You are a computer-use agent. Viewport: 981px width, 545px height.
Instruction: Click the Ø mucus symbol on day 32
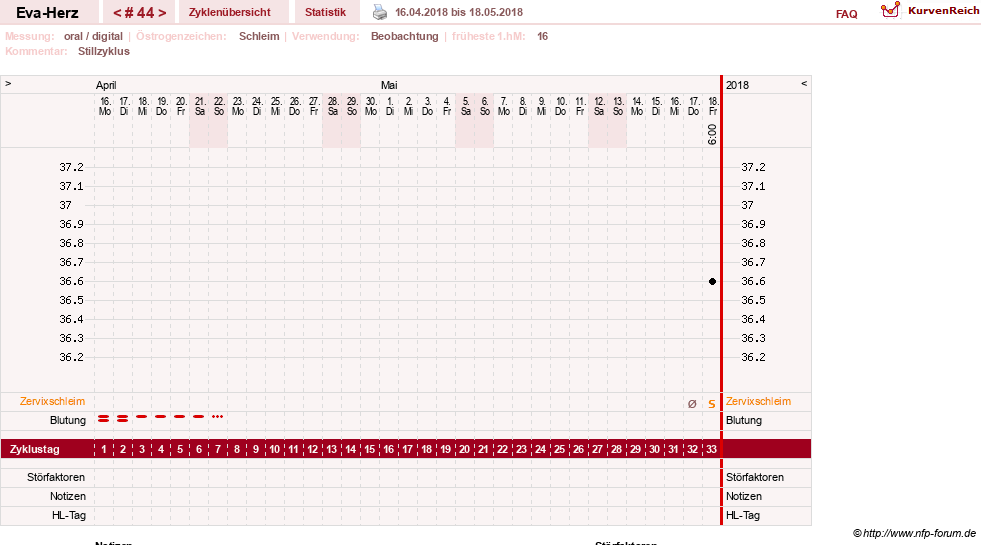coord(692,404)
